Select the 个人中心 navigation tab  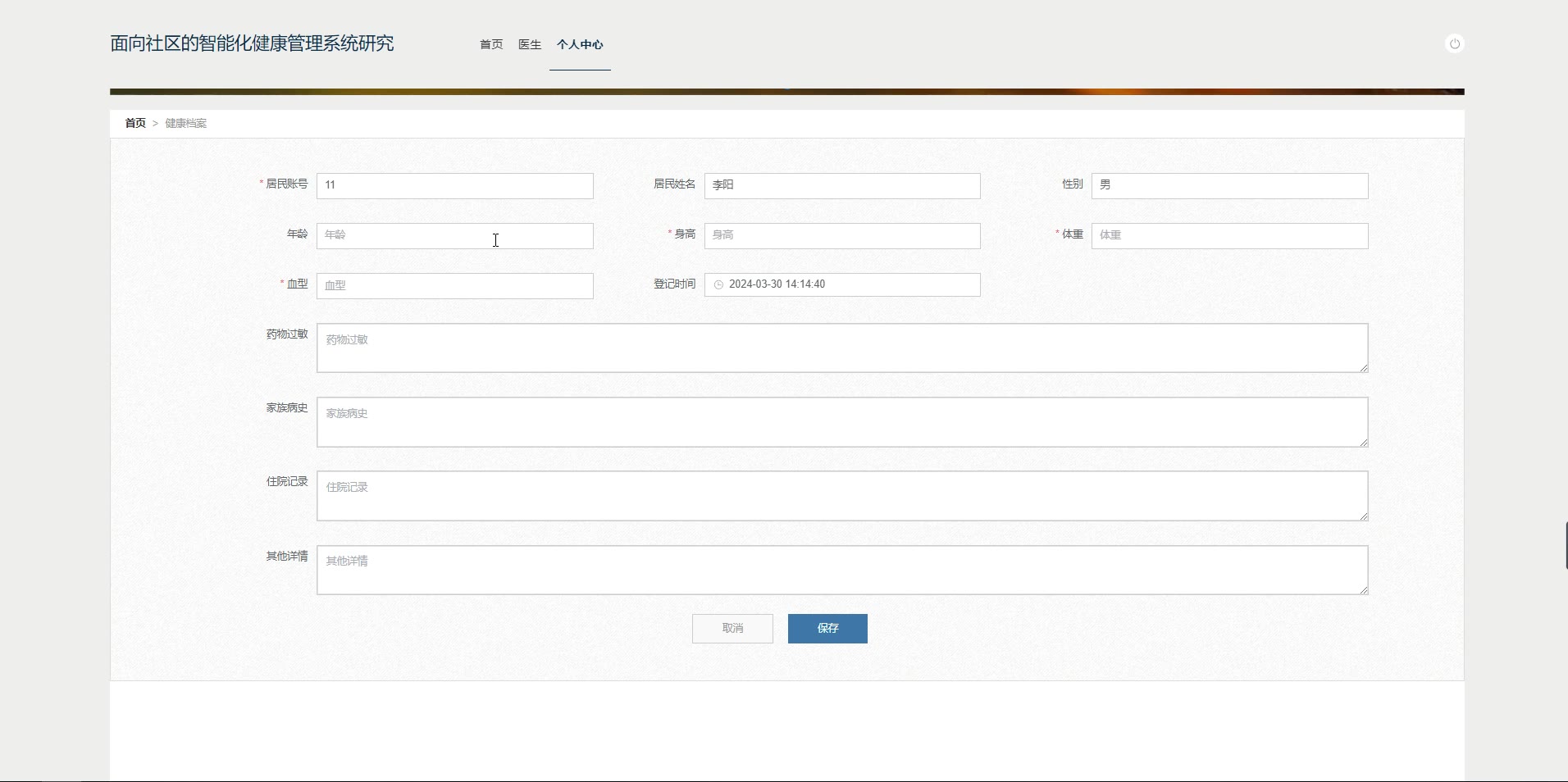[580, 44]
